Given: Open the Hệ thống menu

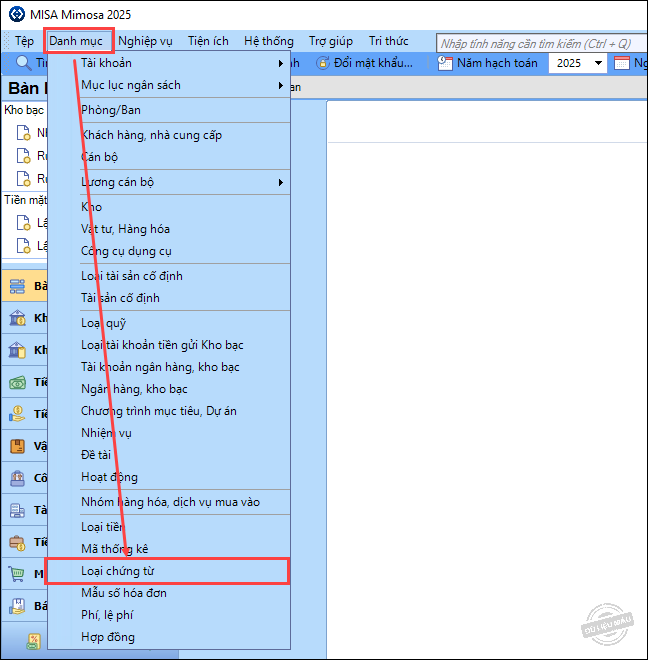Looking at the screenshot, I should 269,41.
